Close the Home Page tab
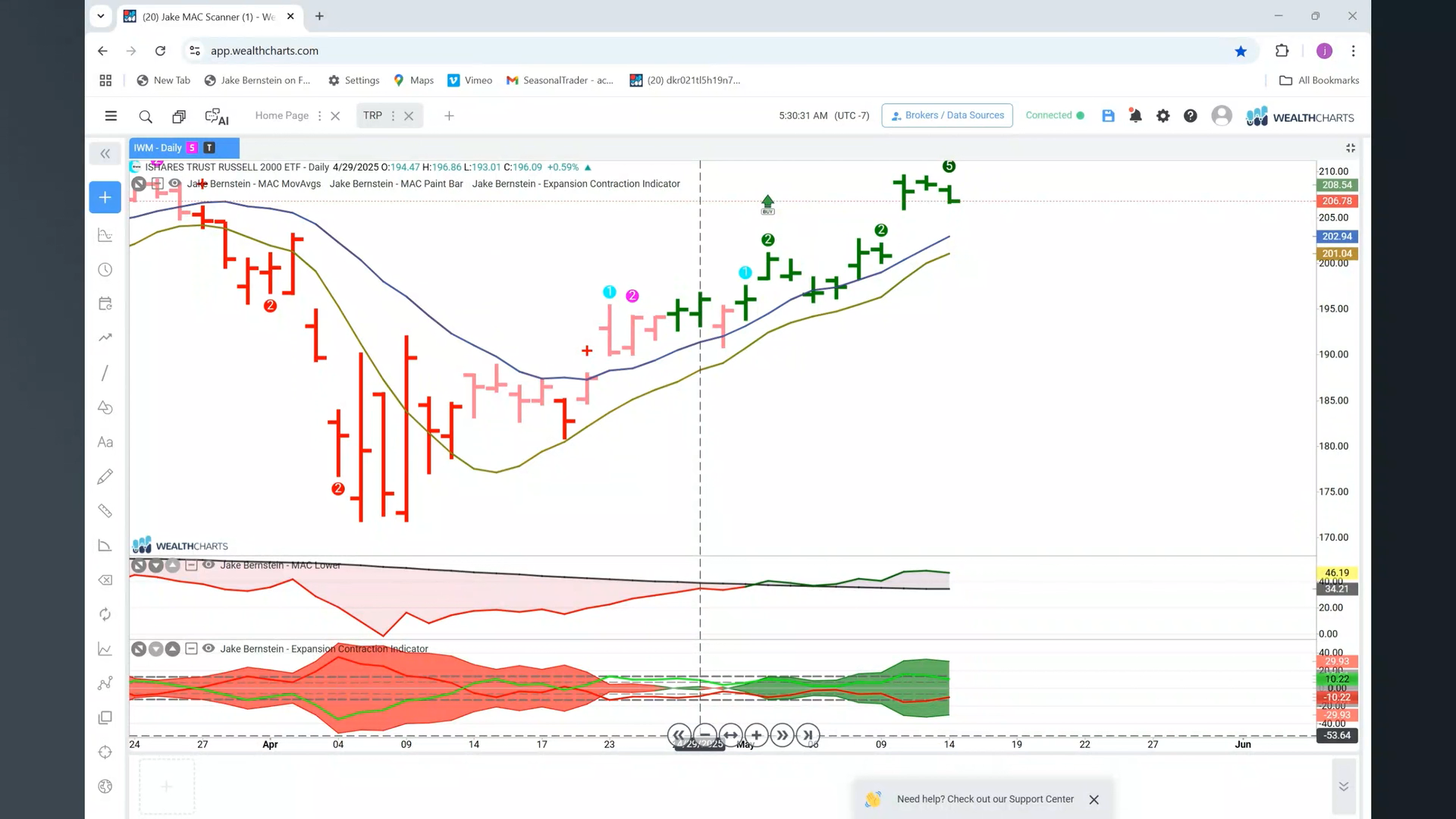 (335, 116)
